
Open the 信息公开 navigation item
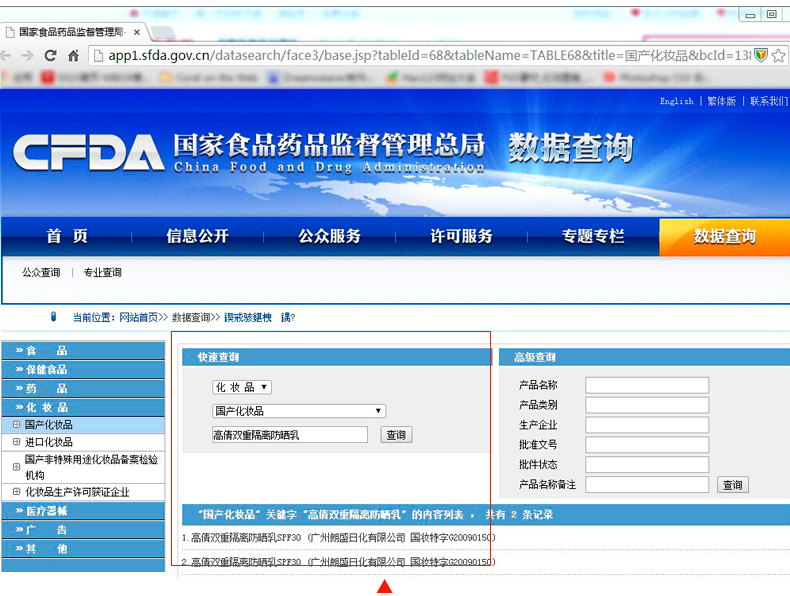tap(198, 236)
